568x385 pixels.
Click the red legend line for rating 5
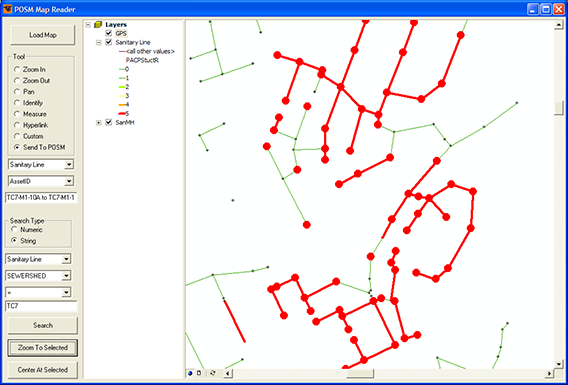coord(122,113)
